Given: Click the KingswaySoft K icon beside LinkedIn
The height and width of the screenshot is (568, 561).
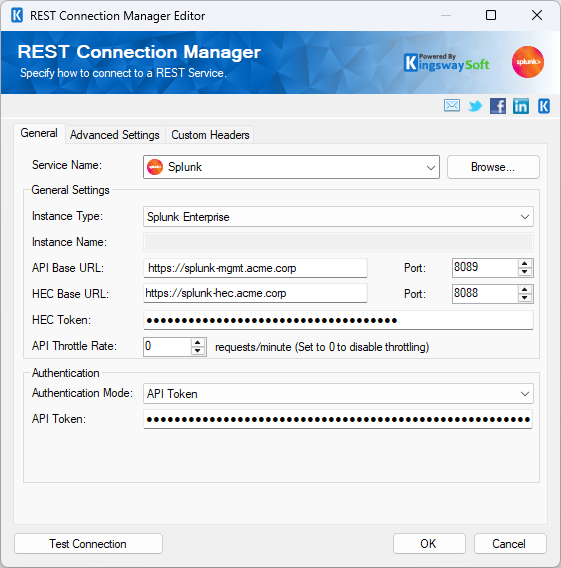Looking at the screenshot, I should pyautogui.click(x=544, y=106).
